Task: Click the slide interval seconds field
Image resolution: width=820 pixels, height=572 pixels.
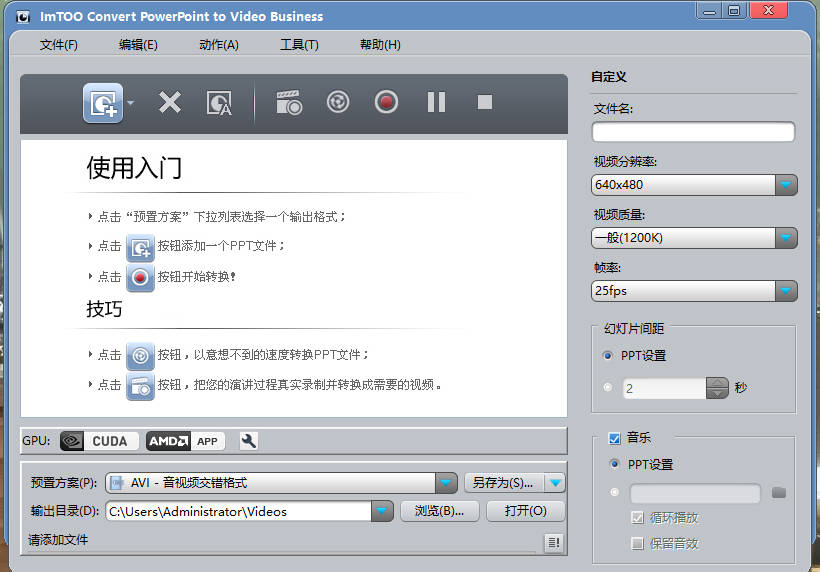Action: (x=665, y=388)
